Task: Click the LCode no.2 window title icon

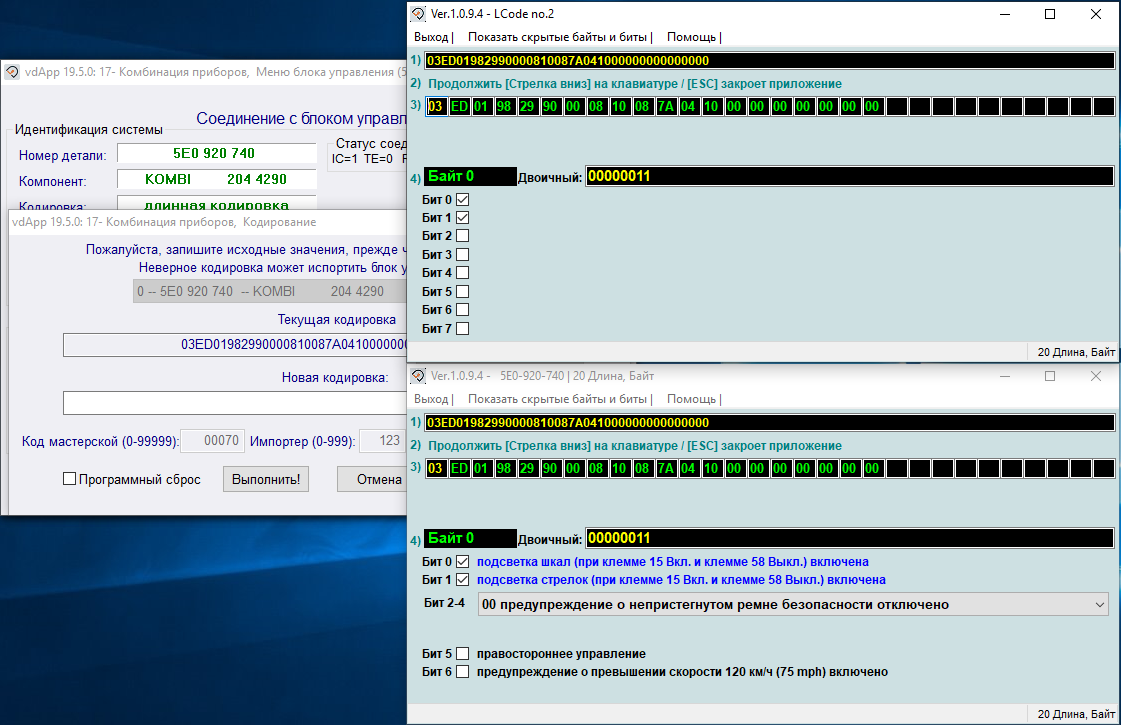Action: point(419,14)
